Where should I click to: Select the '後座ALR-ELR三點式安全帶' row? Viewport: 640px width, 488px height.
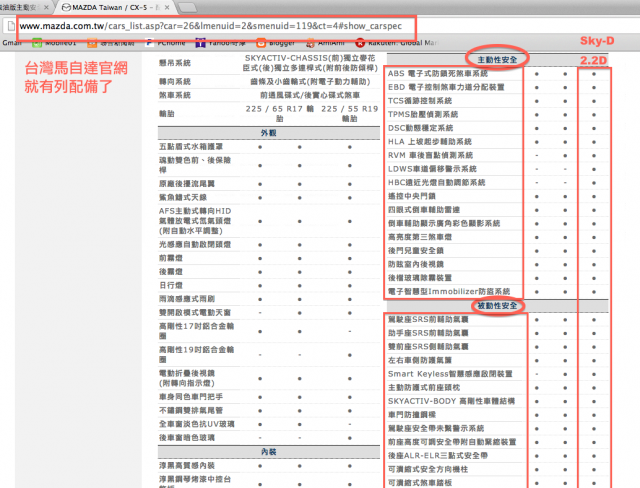(x=497, y=456)
